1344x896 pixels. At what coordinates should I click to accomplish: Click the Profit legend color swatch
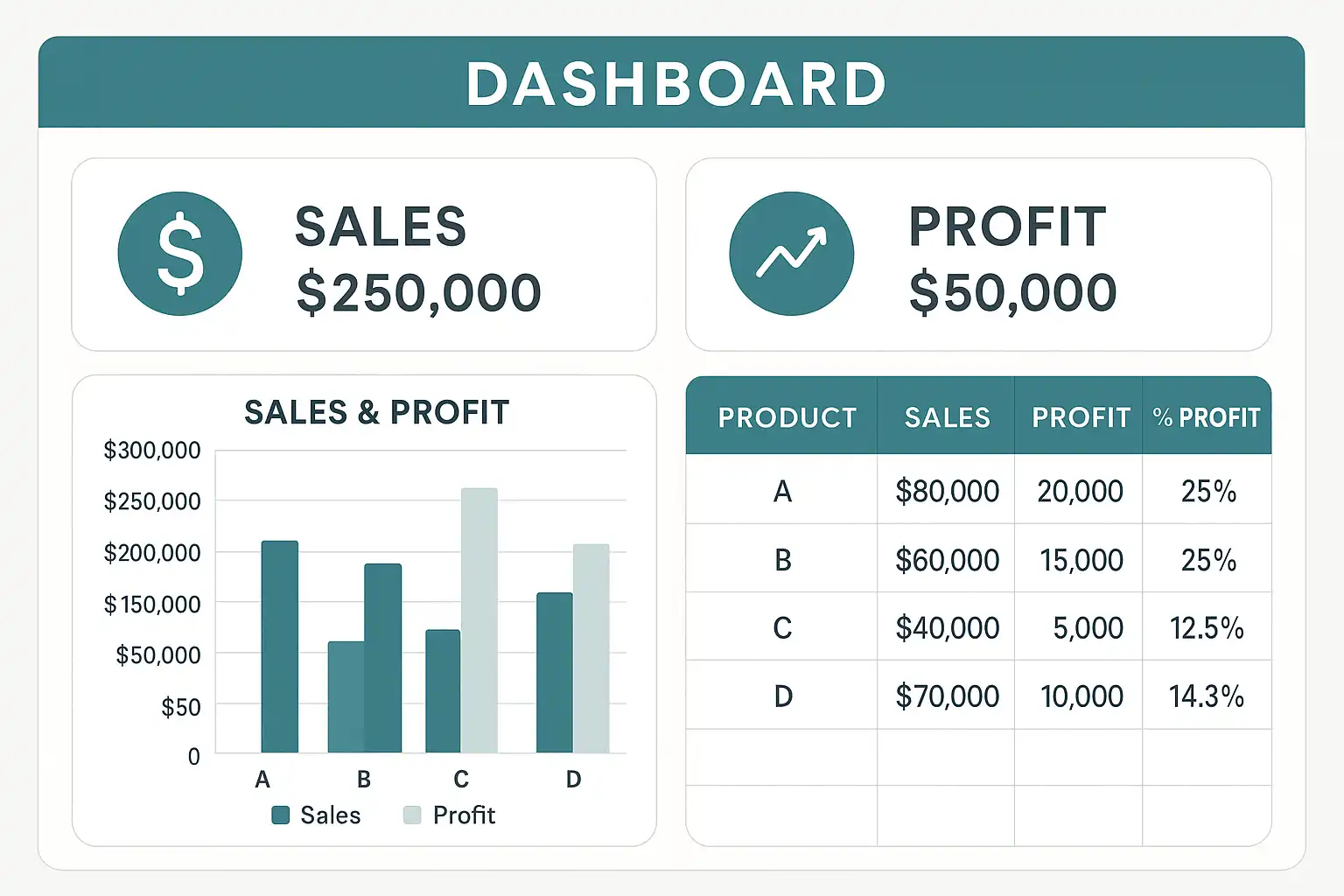click(412, 815)
